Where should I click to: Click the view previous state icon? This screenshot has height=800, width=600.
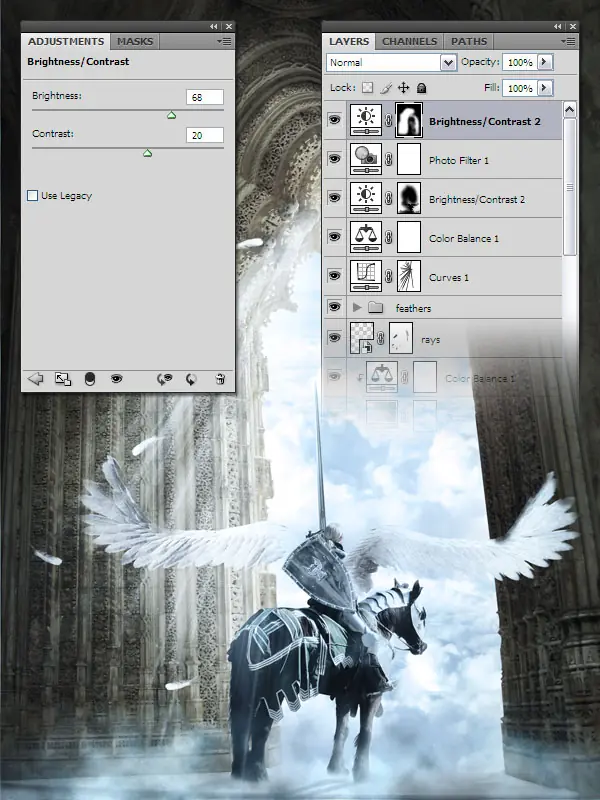click(164, 379)
